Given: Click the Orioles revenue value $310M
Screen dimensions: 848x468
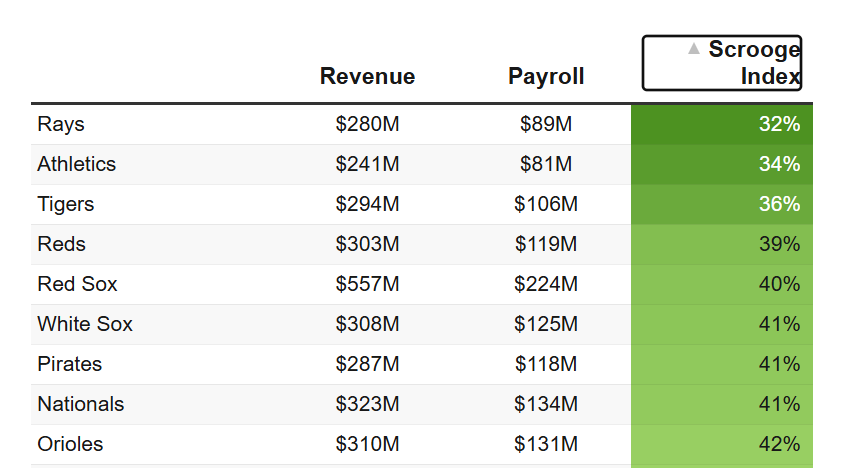Looking at the screenshot, I should 367,445.
